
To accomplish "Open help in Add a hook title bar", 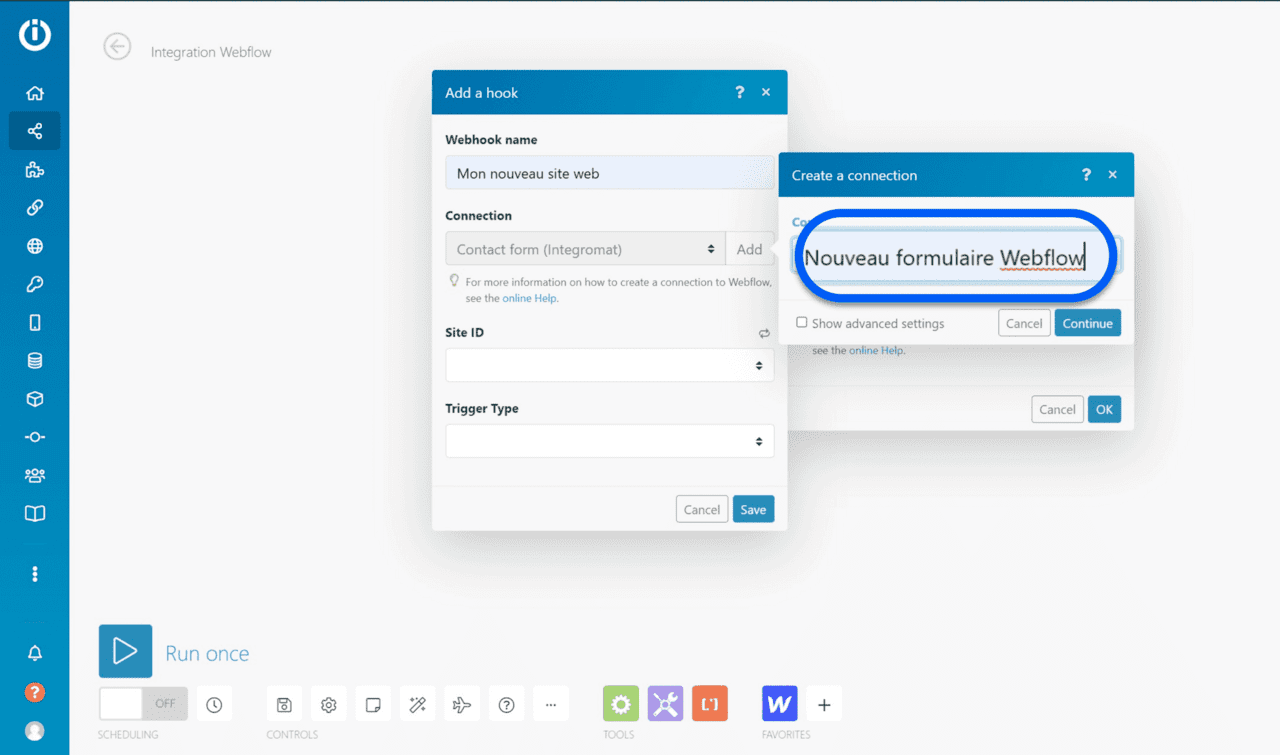I will [x=740, y=92].
